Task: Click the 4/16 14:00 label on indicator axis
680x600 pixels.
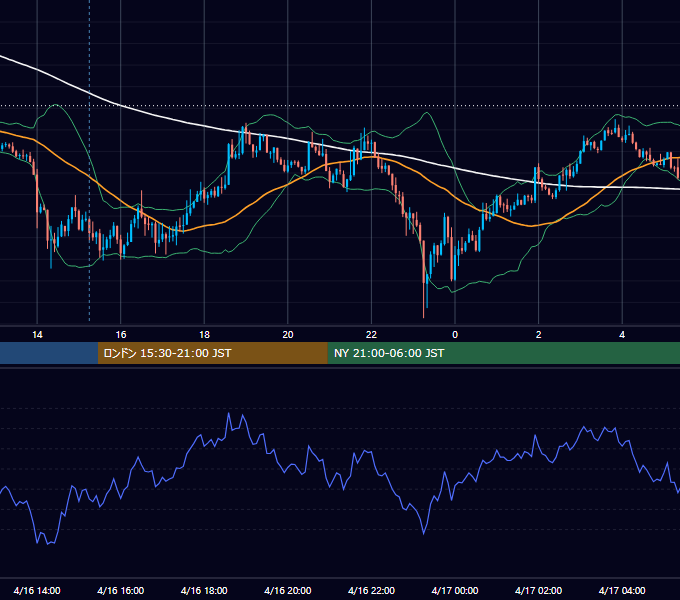Action: 37,590
